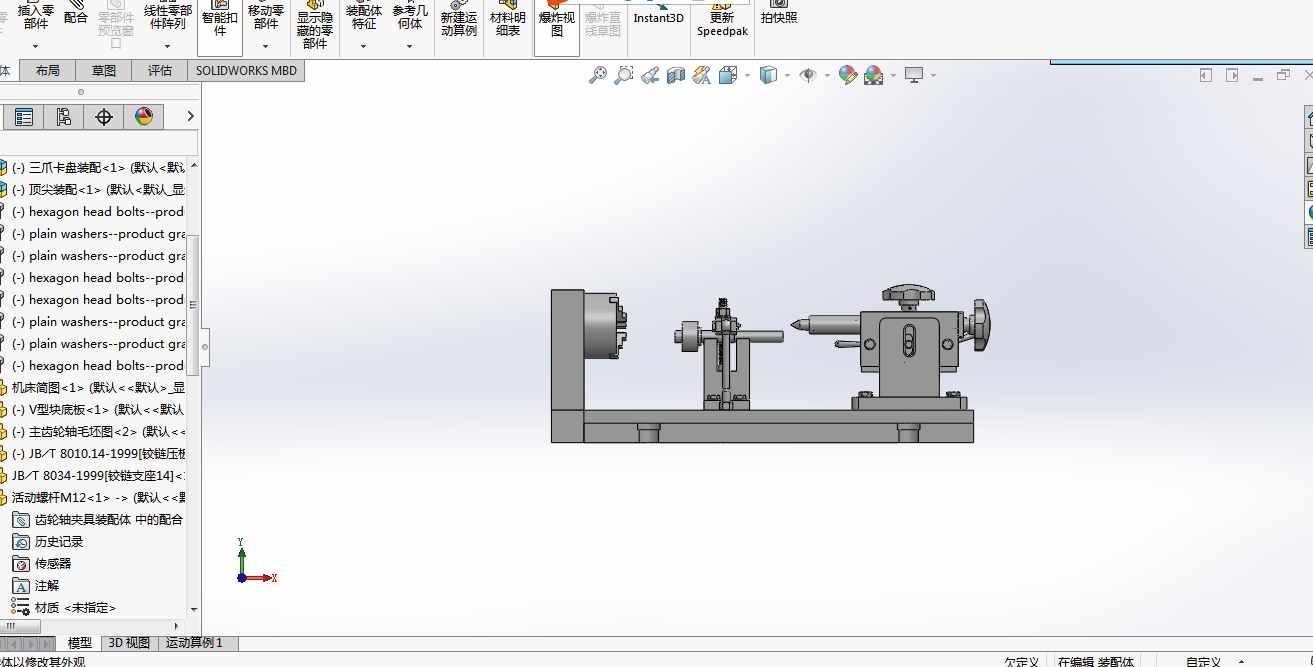Screen dimensions: 1313x667
Task: Open the 线性零部件阵列 dropdown arrow
Action: pyautogui.click(x=167, y=46)
